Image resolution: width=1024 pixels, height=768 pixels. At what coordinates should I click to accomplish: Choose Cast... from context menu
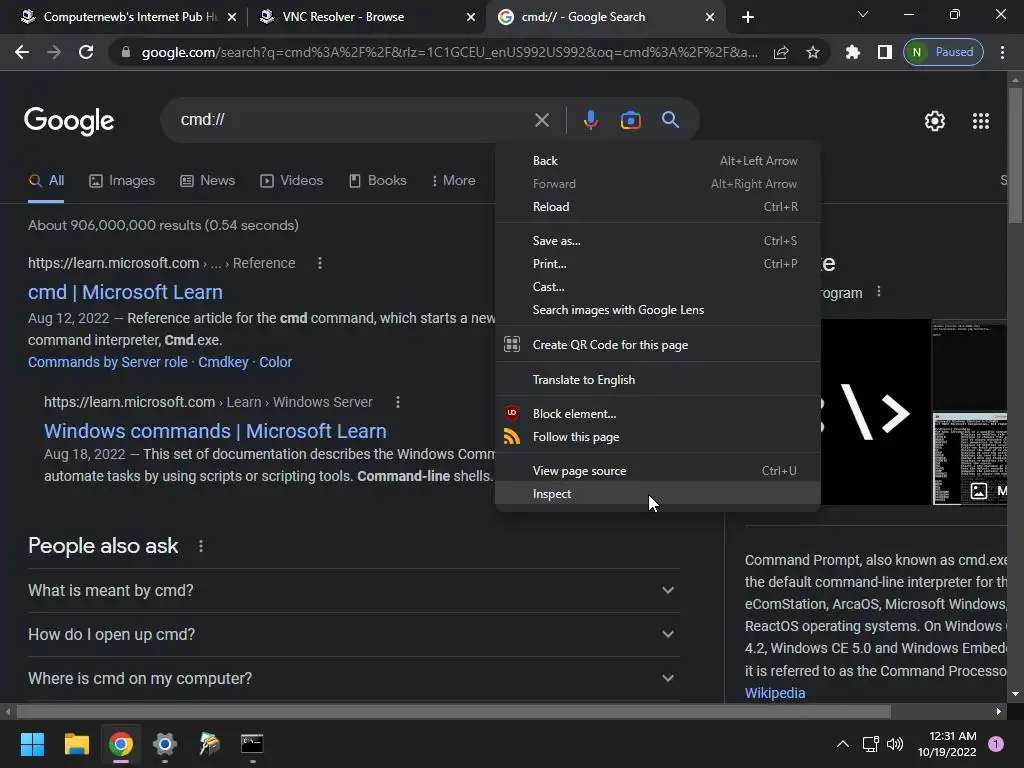[x=658, y=287]
